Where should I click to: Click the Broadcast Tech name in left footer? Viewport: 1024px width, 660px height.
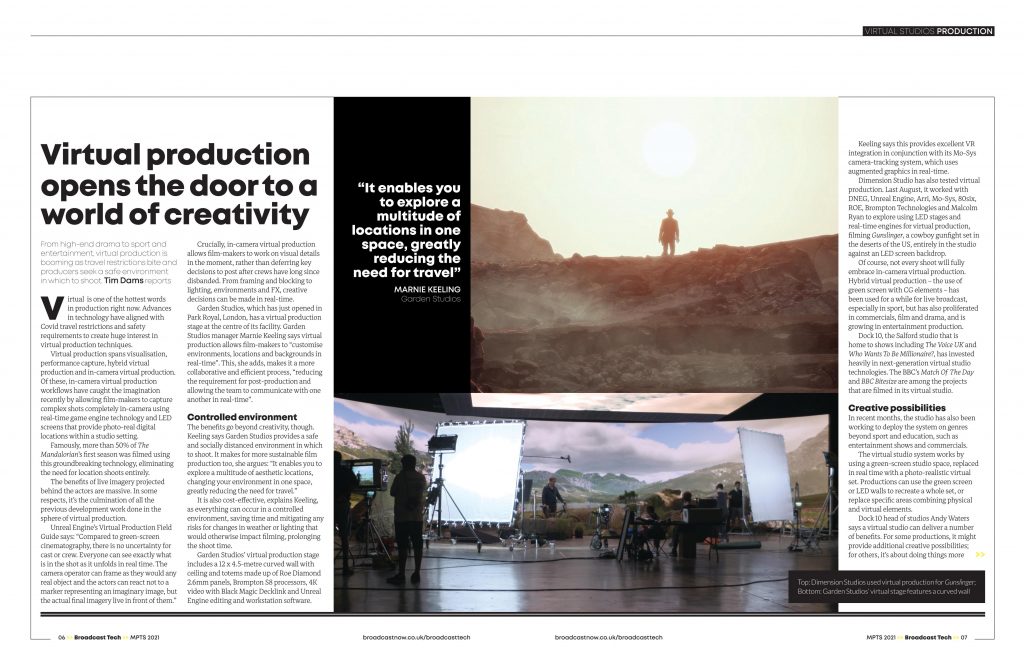[x=100, y=636]
